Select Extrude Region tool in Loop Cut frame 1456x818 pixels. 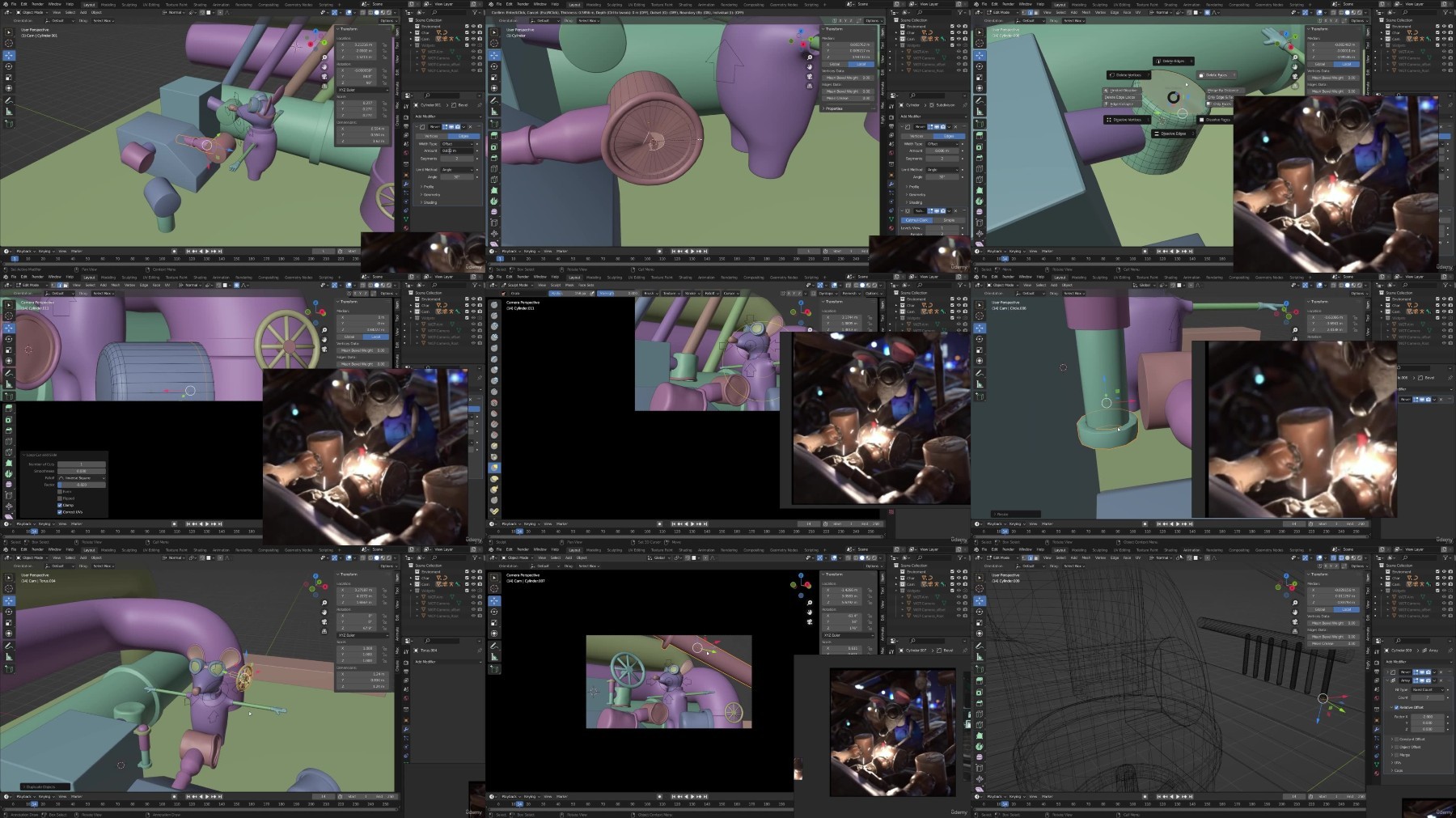9,408
